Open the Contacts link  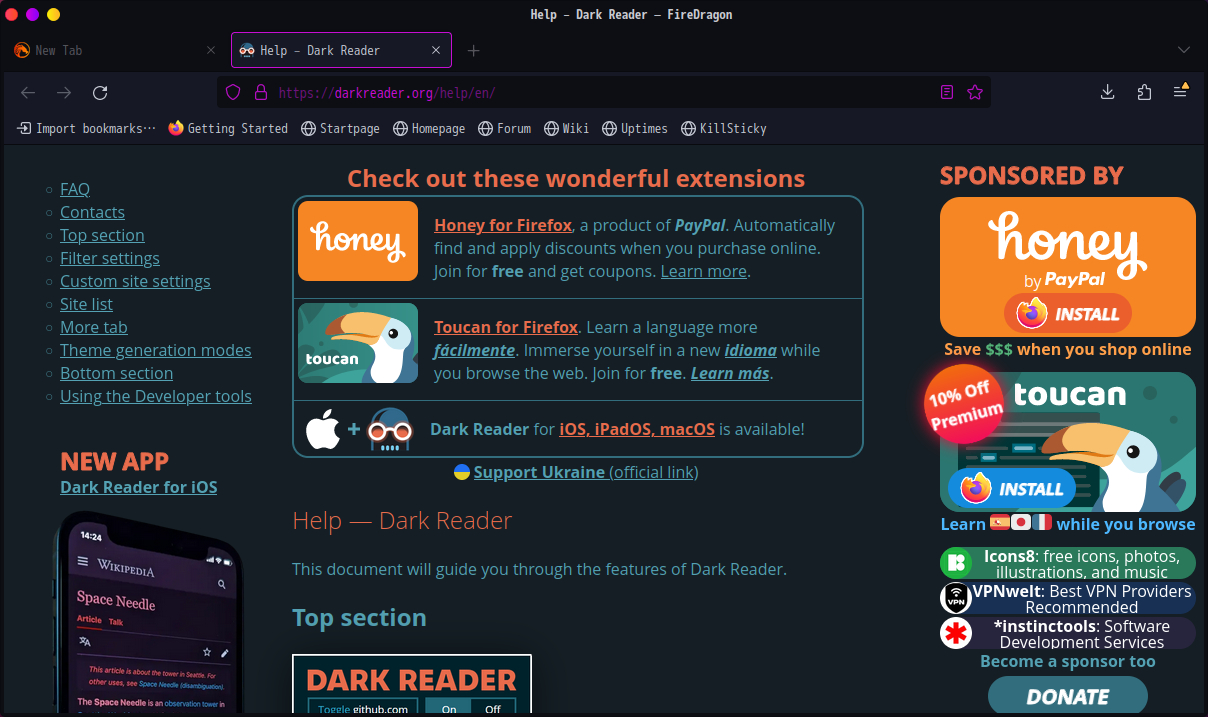[x=92, y=212]
